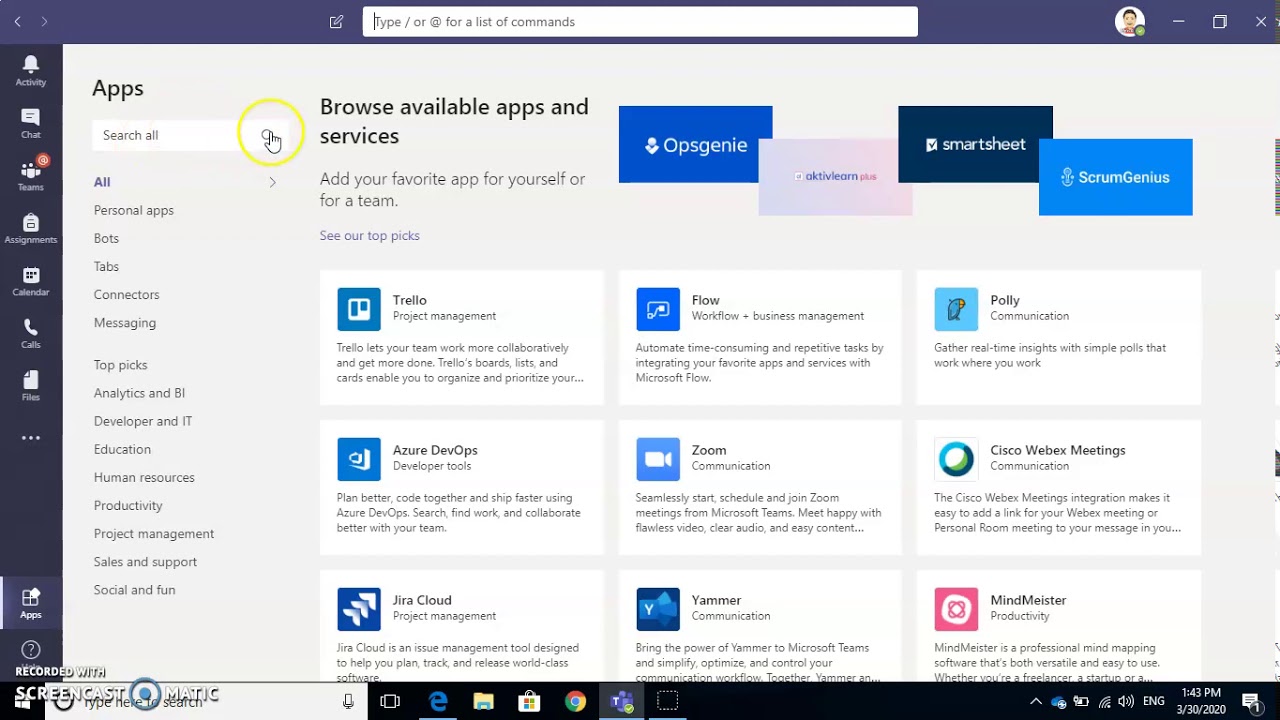Select the Human resources category
The width and height of the screenshot is (1280, 720).
point(144,477)
